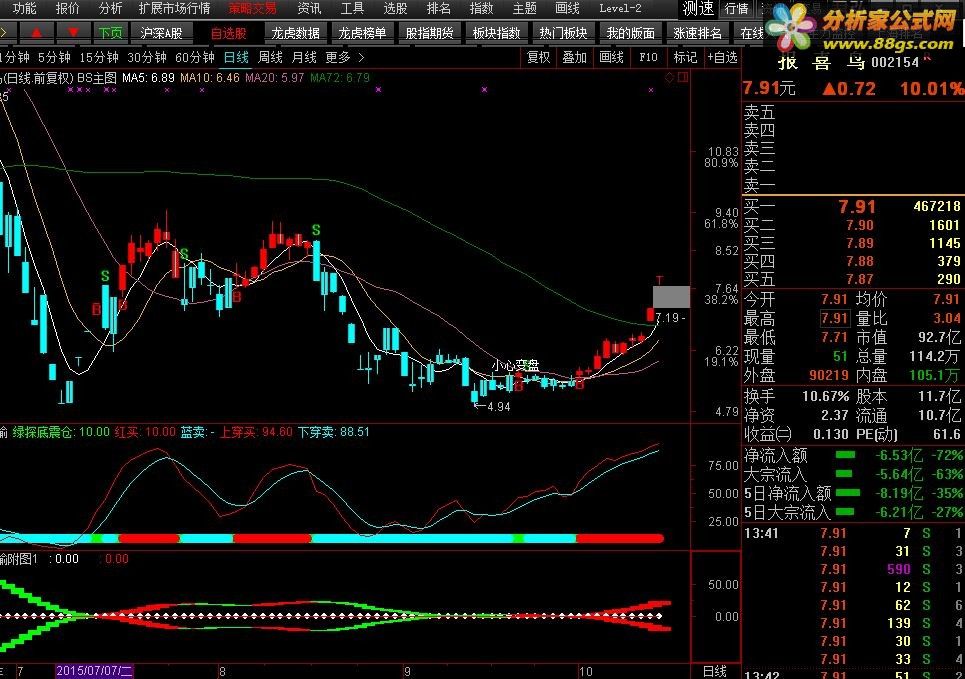
Task: Open the 扩展市场行情 menu
Action: click(175, 9)
